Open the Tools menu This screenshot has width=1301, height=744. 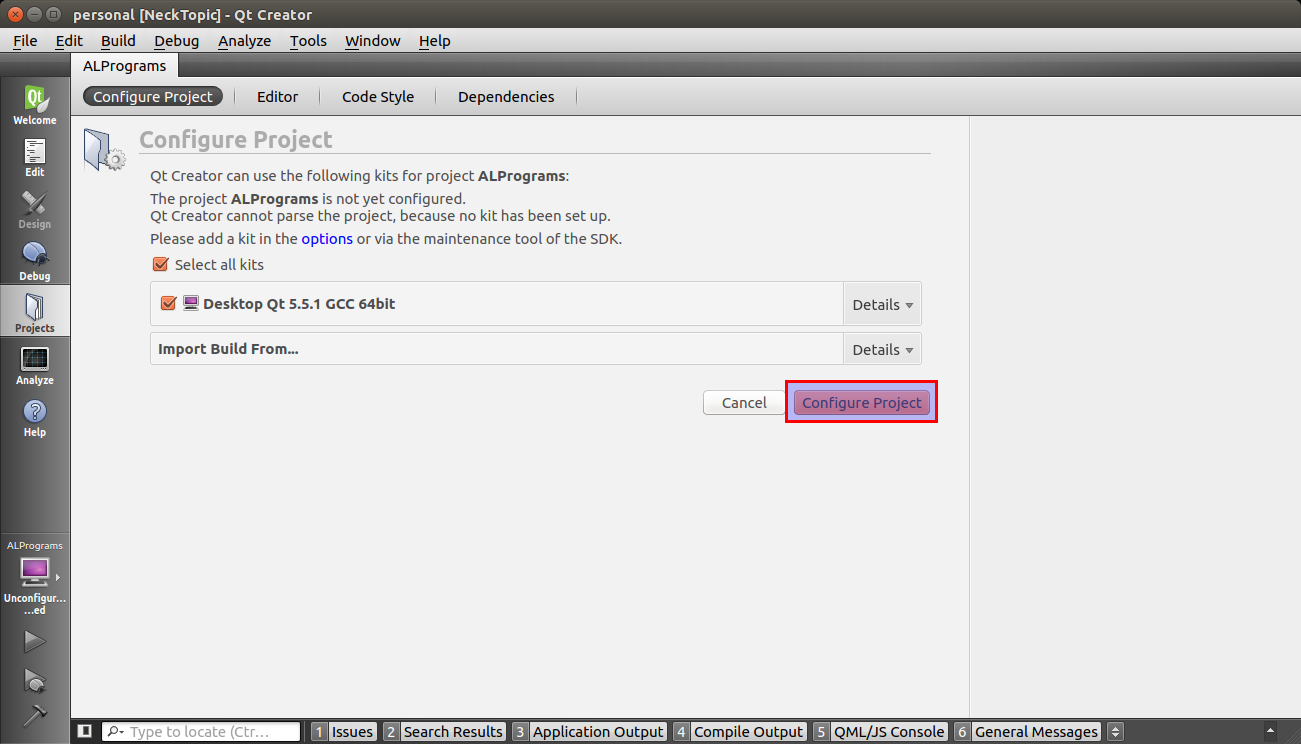[x=309, y=41]
